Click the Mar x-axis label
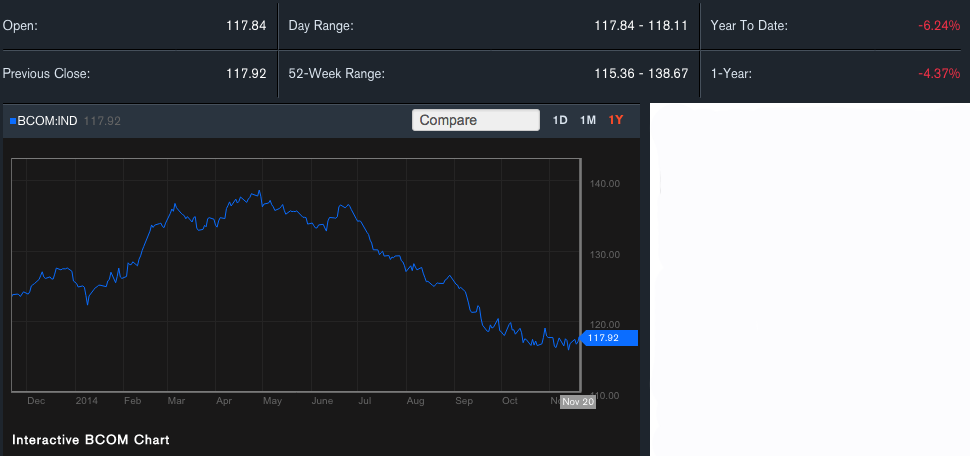Viewport: 970px width, 456px height. point(176,401)
